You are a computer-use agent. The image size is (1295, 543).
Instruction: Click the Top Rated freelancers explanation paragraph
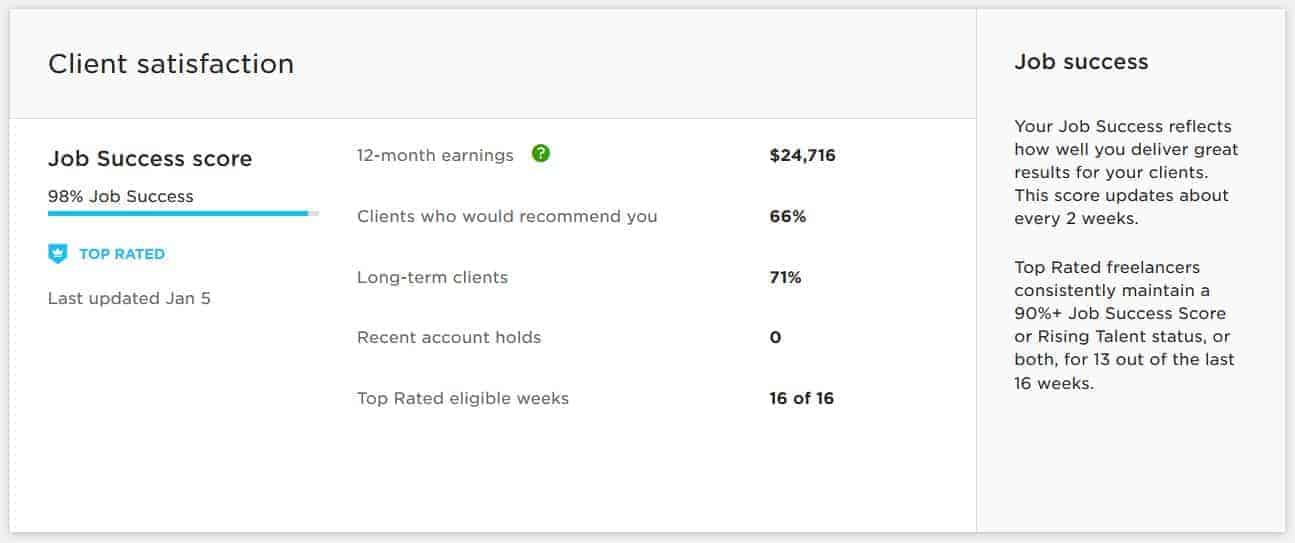click(1123, 325)
